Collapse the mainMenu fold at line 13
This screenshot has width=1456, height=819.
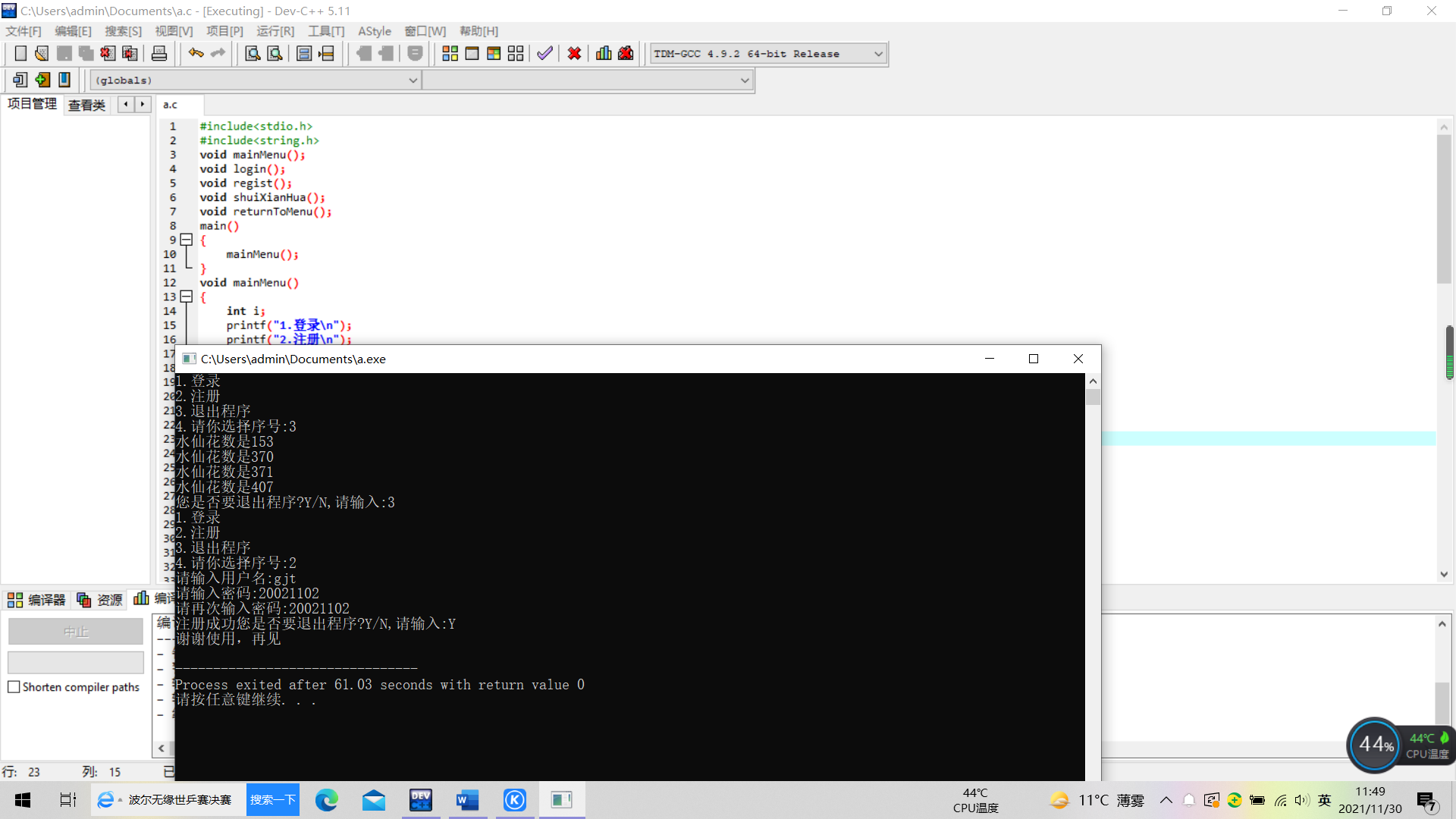(186, 297)
